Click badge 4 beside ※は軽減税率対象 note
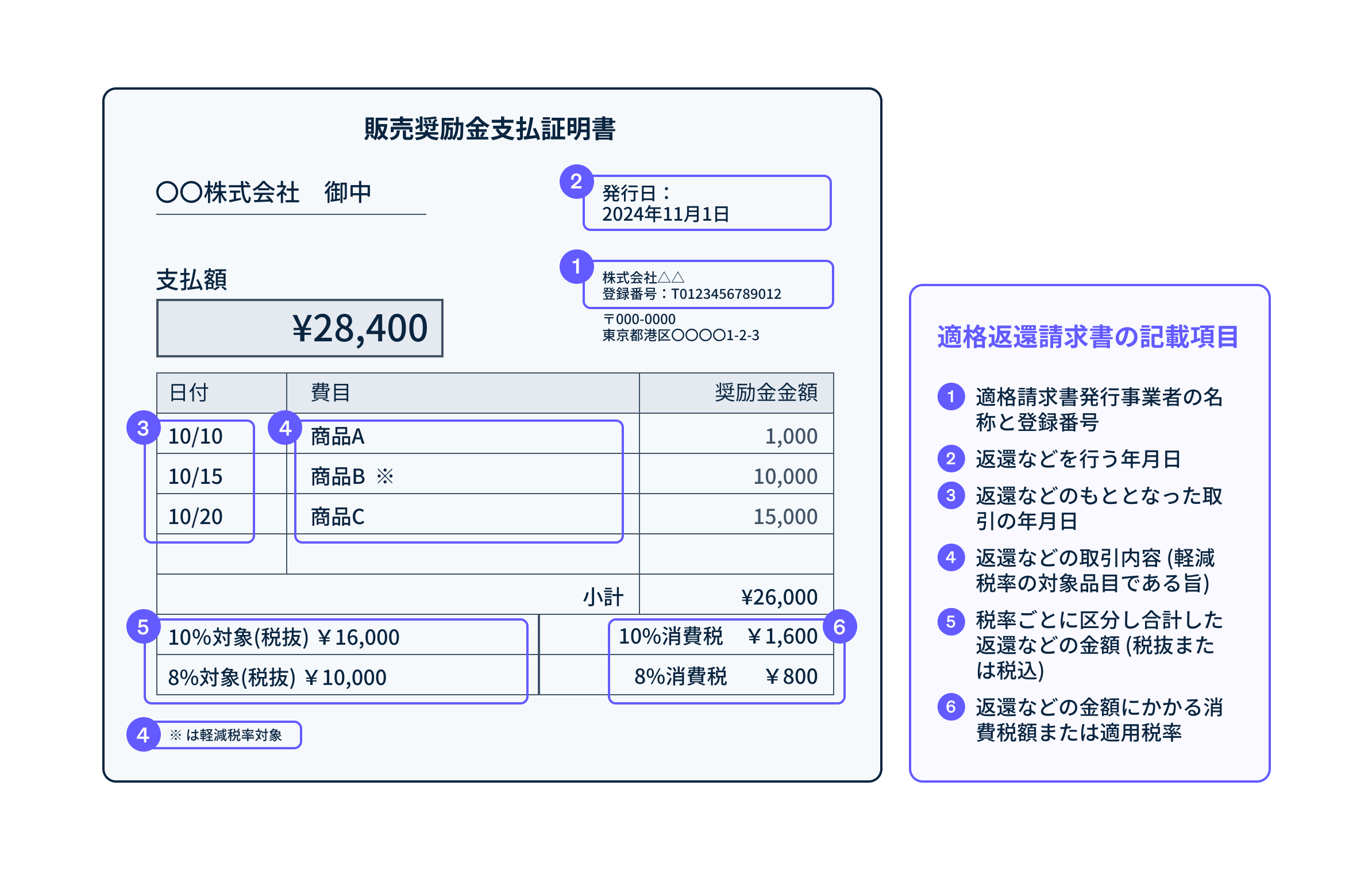Screen dimensions: 1372x870 142,734
